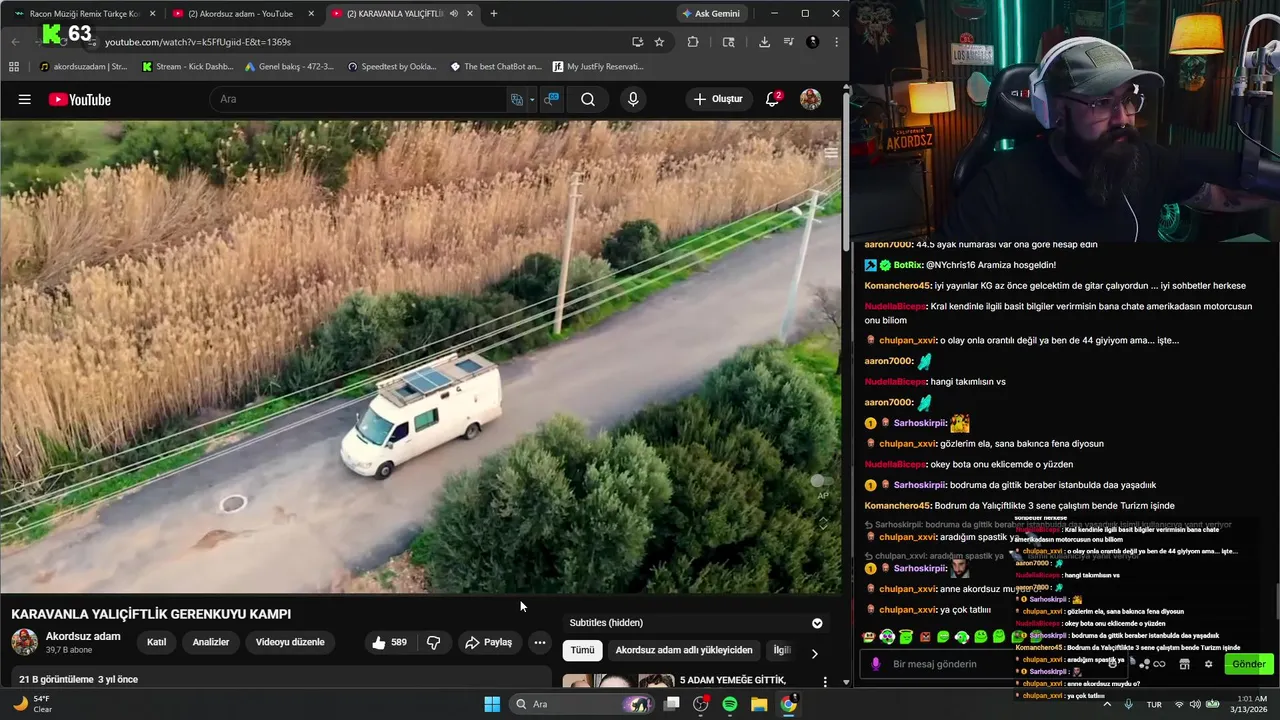Click Videoyu düzenle edit video button

click(x=290, y=642)
